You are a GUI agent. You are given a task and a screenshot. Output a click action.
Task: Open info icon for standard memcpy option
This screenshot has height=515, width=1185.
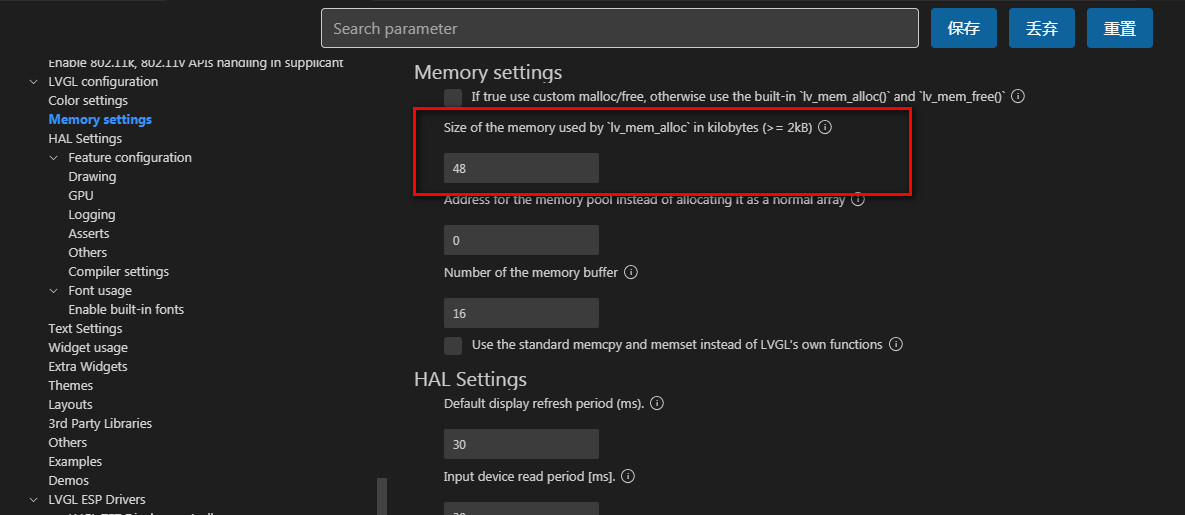(x=896, y=345)
